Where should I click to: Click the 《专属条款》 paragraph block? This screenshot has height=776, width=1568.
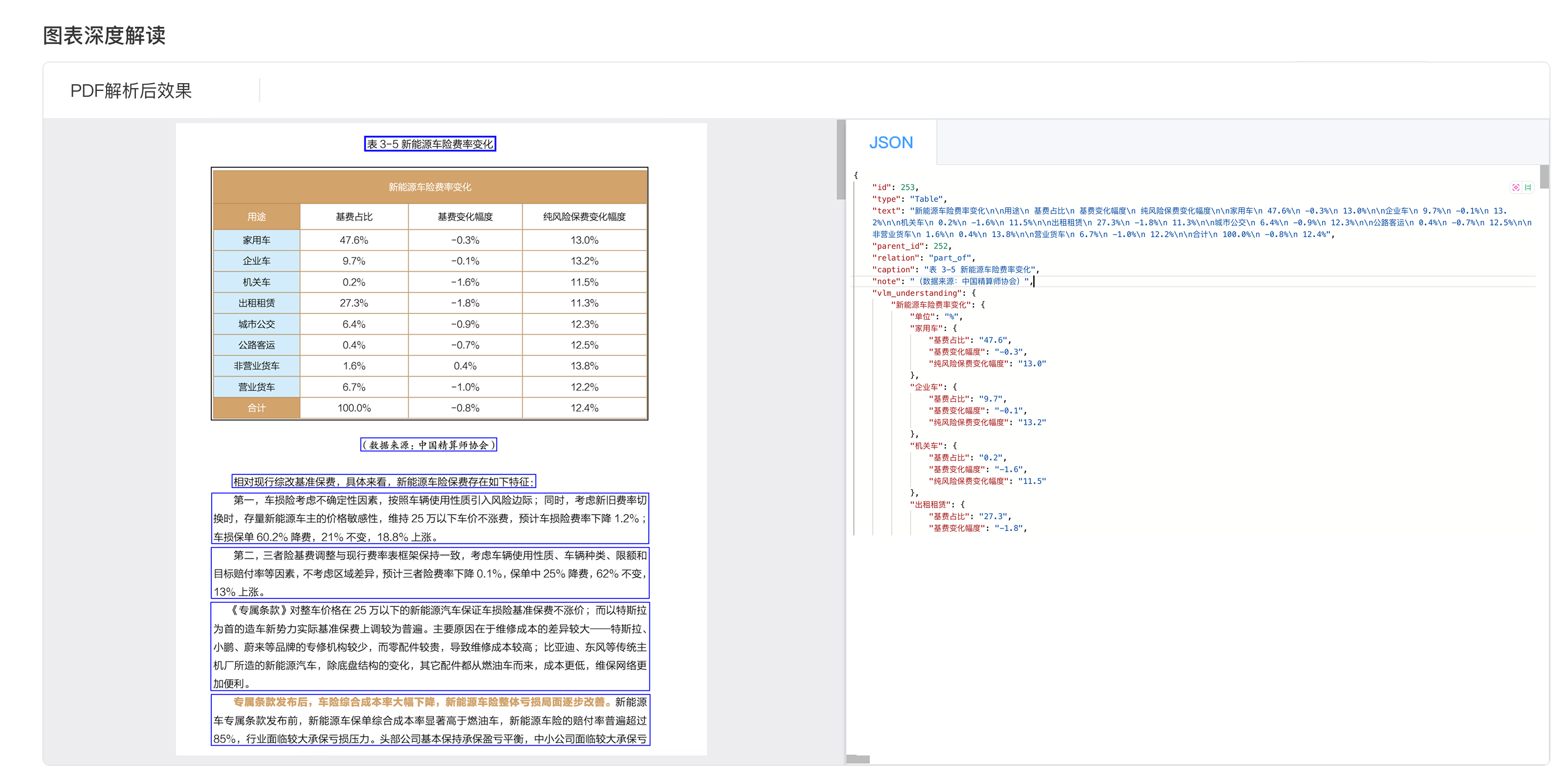(x=430, y=646)
